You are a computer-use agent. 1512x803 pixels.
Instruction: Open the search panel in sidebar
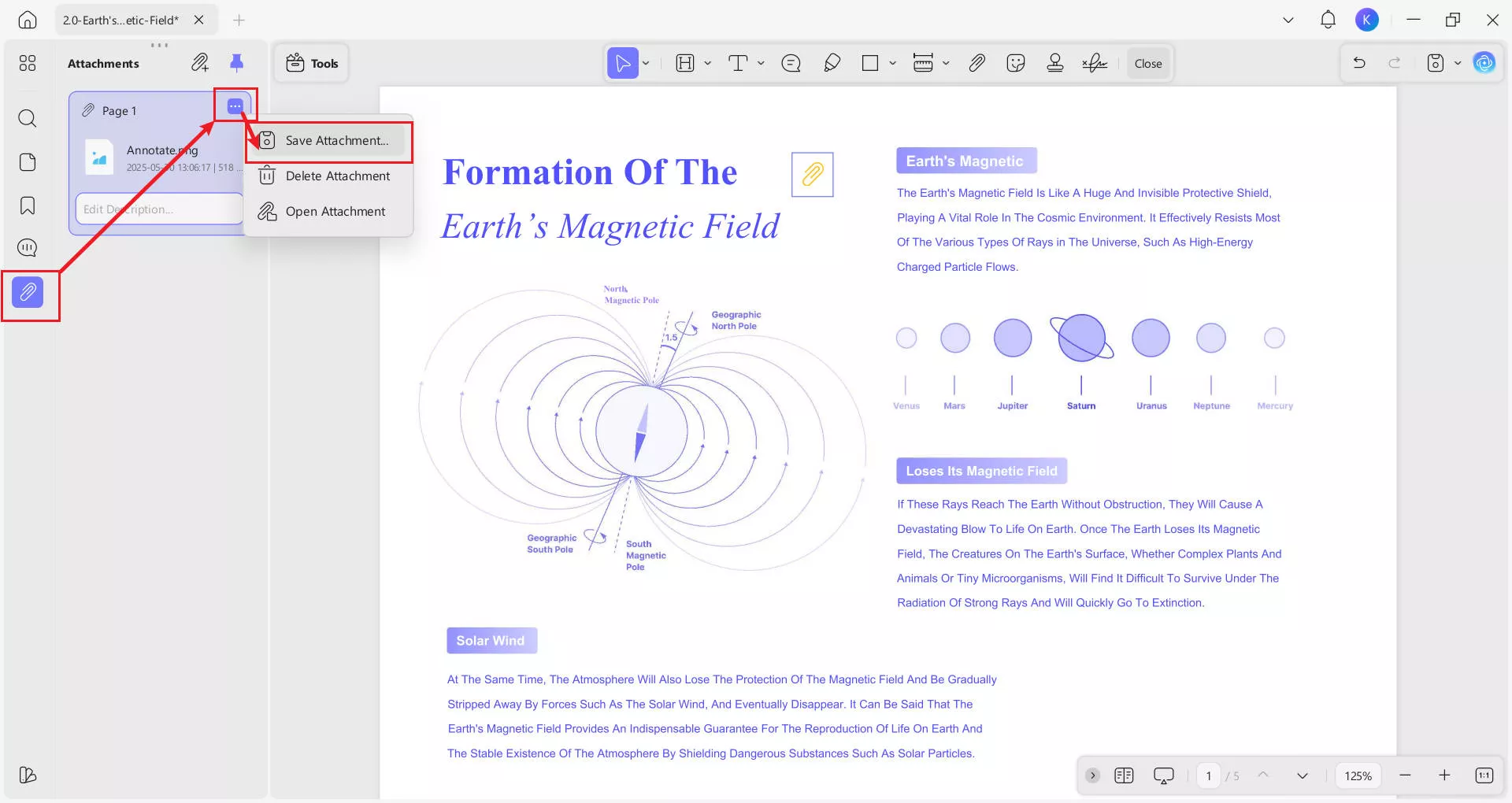(x=28, y=119)
